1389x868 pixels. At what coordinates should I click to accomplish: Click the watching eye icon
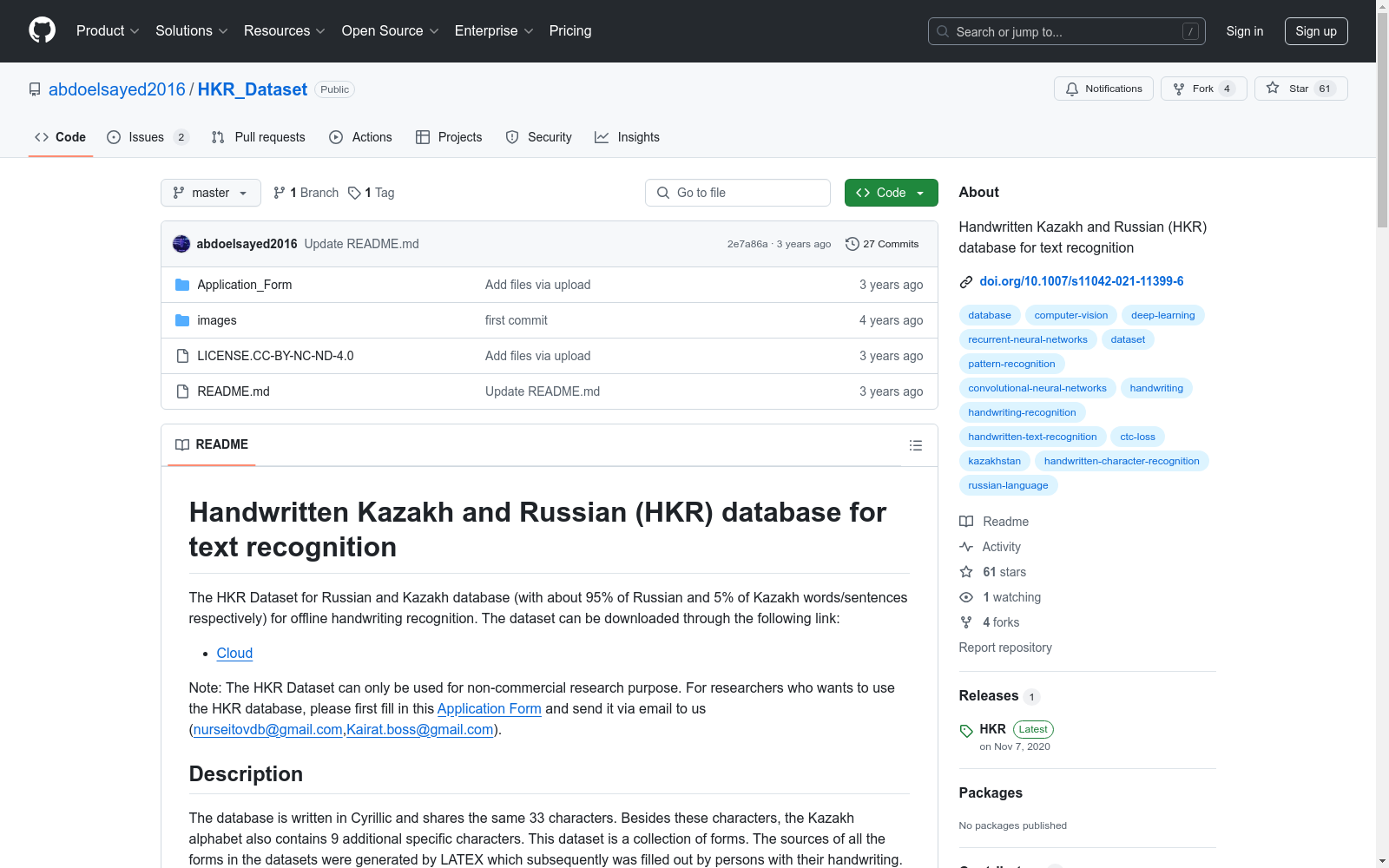pos(966,597)
